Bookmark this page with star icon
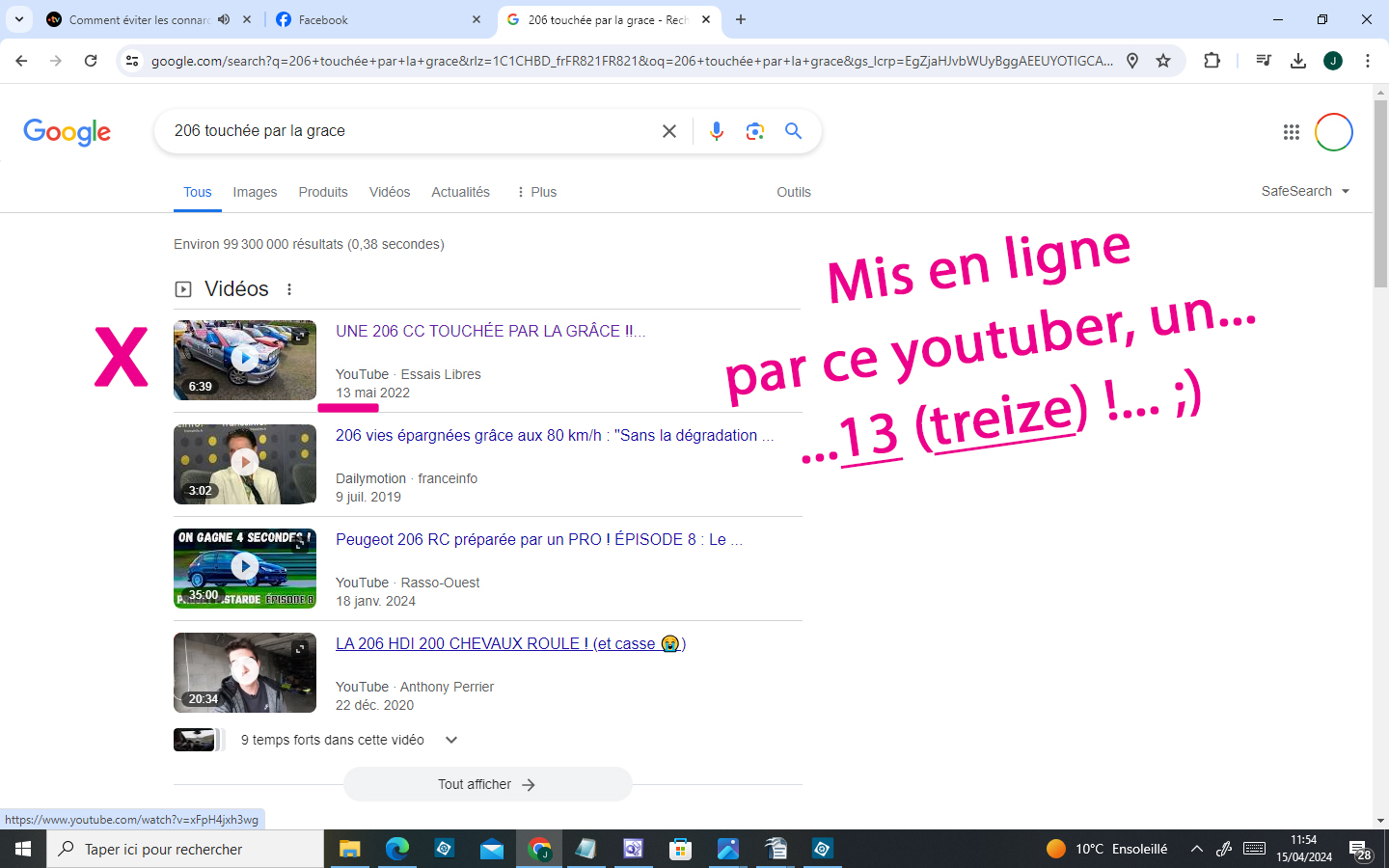This screenshot has height=868, width=1389. (x=1163, y=61)
